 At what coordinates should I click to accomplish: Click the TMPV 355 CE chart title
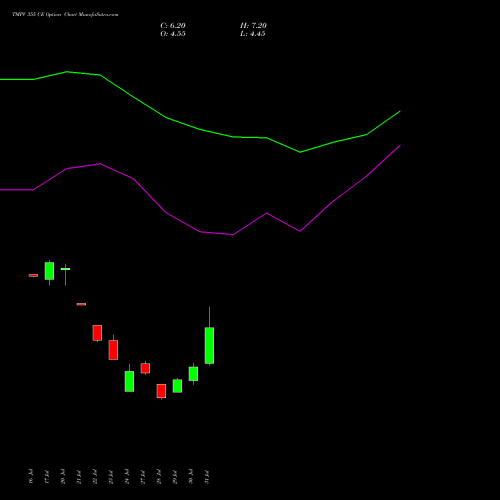[x=65, y=15]
